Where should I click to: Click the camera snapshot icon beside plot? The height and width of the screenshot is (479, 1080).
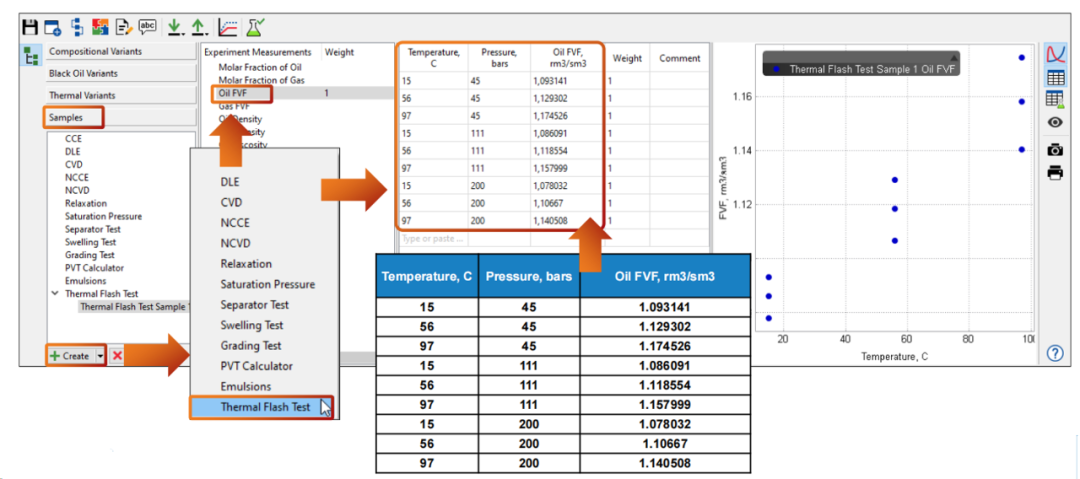pos(1054,149)
